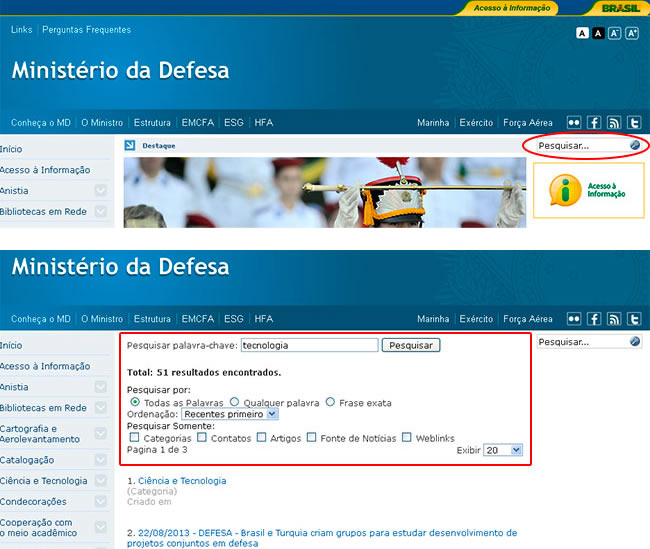Open 'Acesso à Informação' in results page sidebar
The width and height of the screenshot is (650, 549).
[x=45, y=366]
